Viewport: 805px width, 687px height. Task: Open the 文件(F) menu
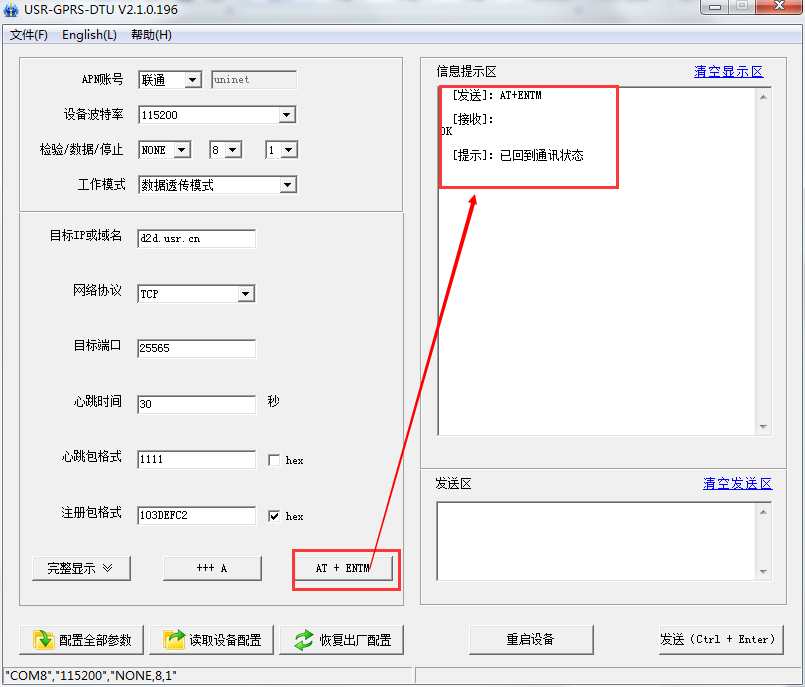[x=28, y=34]
